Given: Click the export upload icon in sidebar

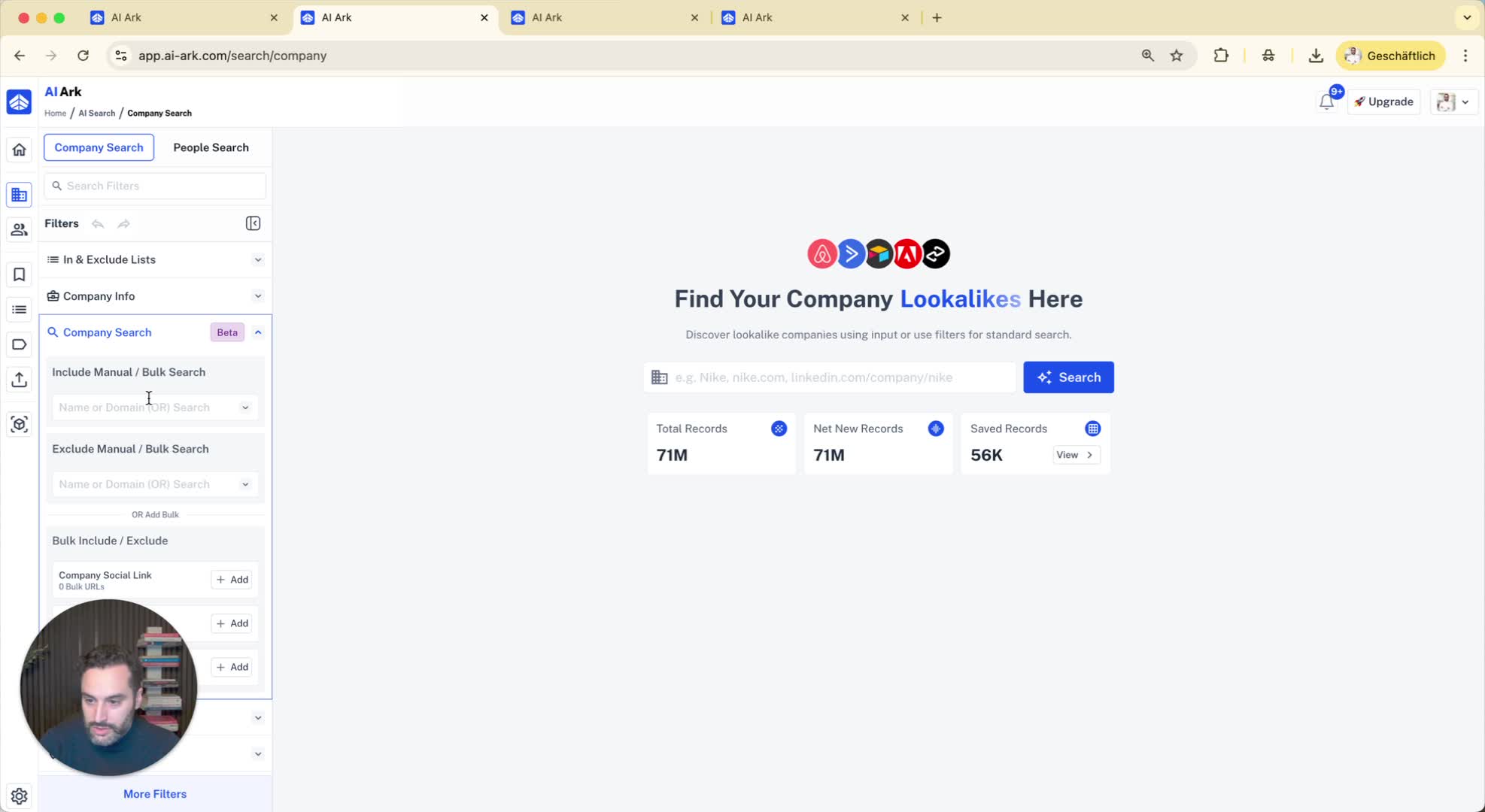Looking at the screenshot, I should pyautogui.click(x=19, y=379).
